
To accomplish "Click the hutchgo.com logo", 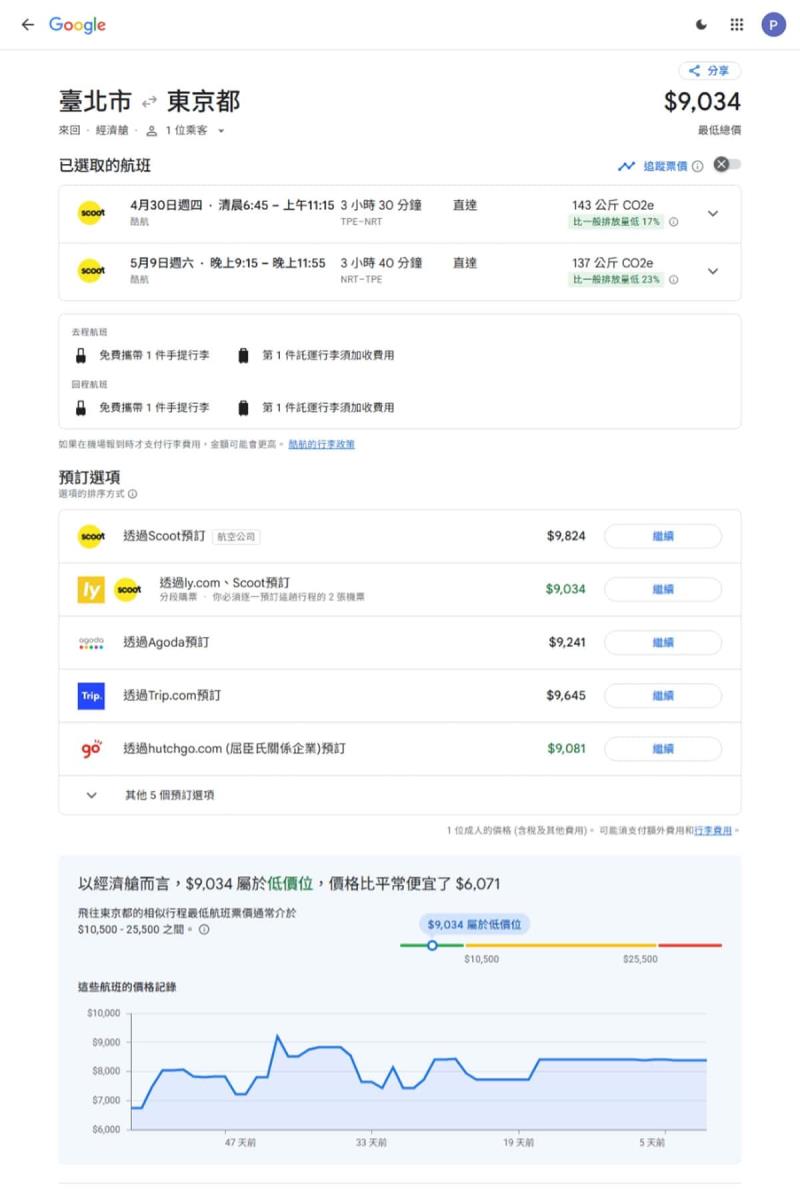I will coord(91,748).
